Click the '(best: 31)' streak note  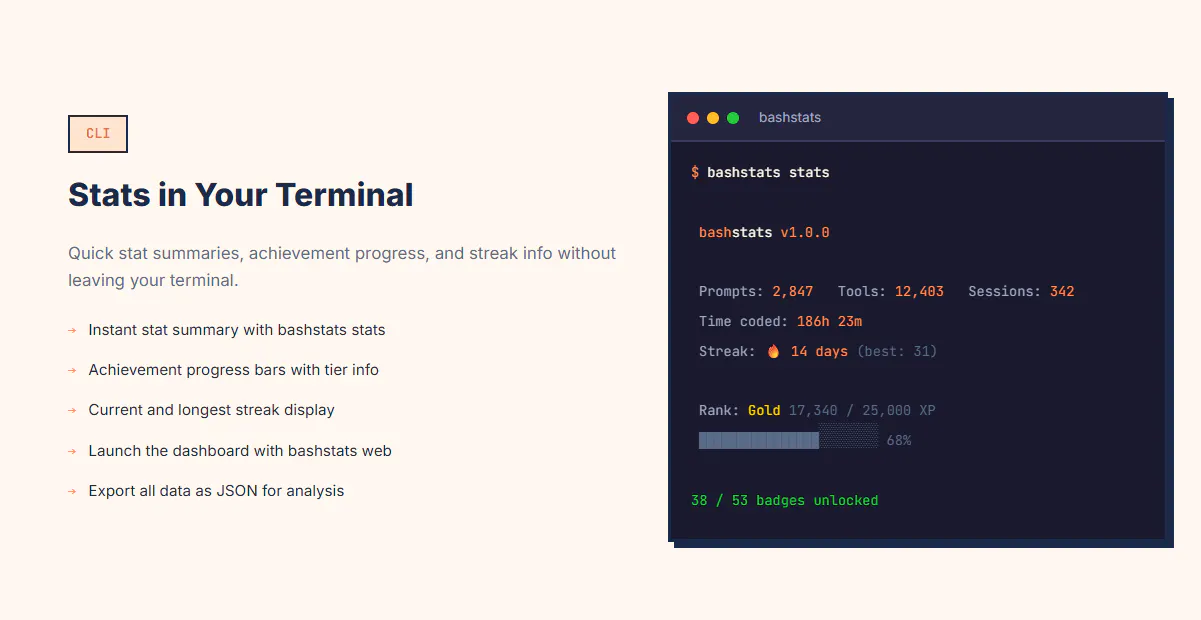pos(897,351)
